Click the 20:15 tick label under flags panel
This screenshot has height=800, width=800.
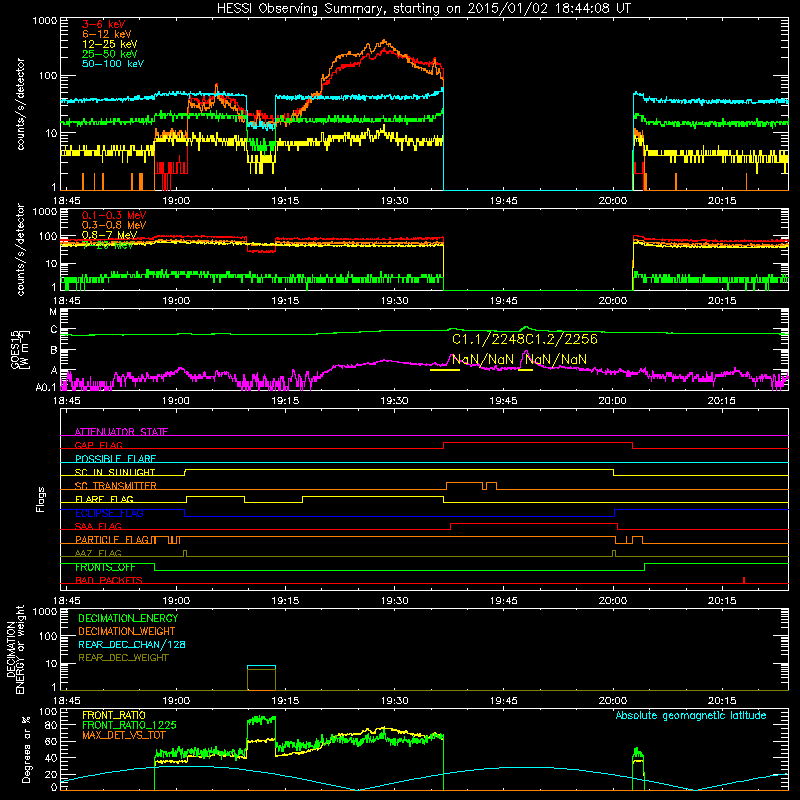tap(722, 601)
